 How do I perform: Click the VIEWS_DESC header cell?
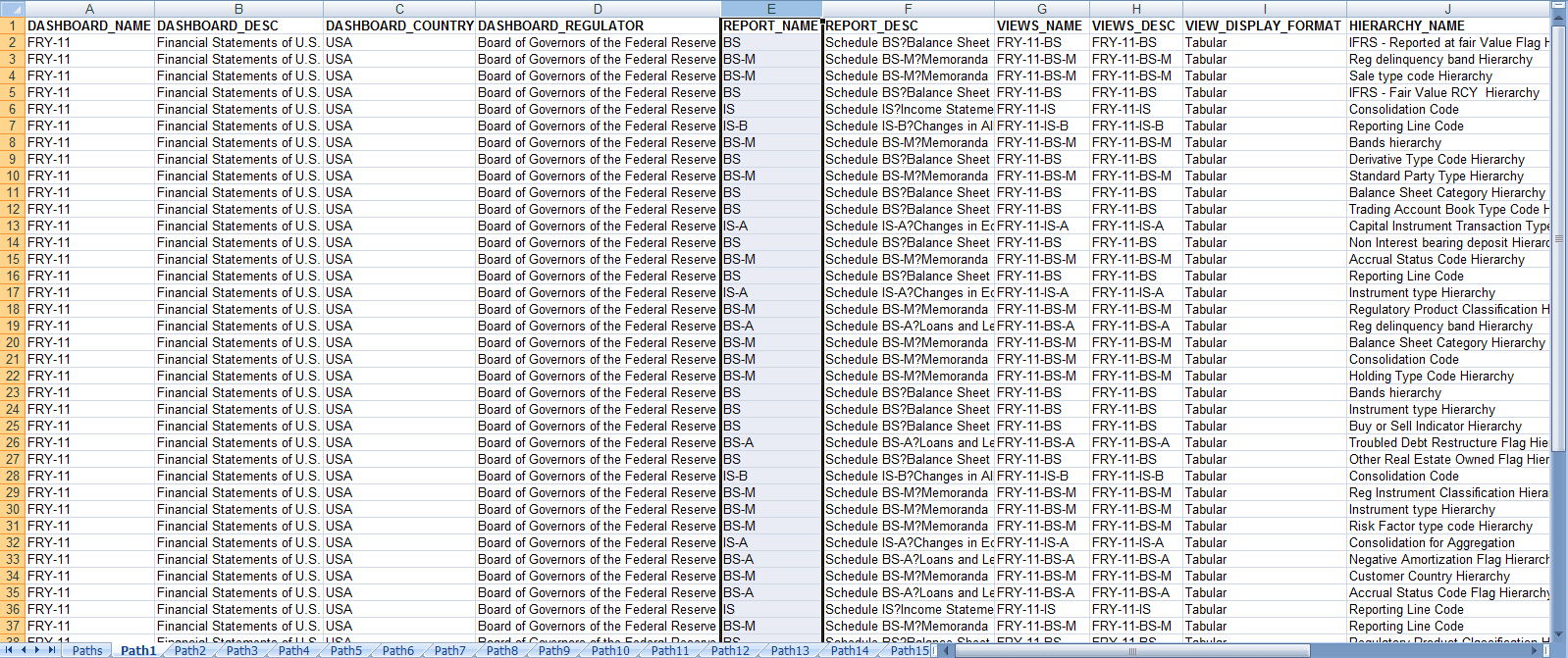point(1136,25)
